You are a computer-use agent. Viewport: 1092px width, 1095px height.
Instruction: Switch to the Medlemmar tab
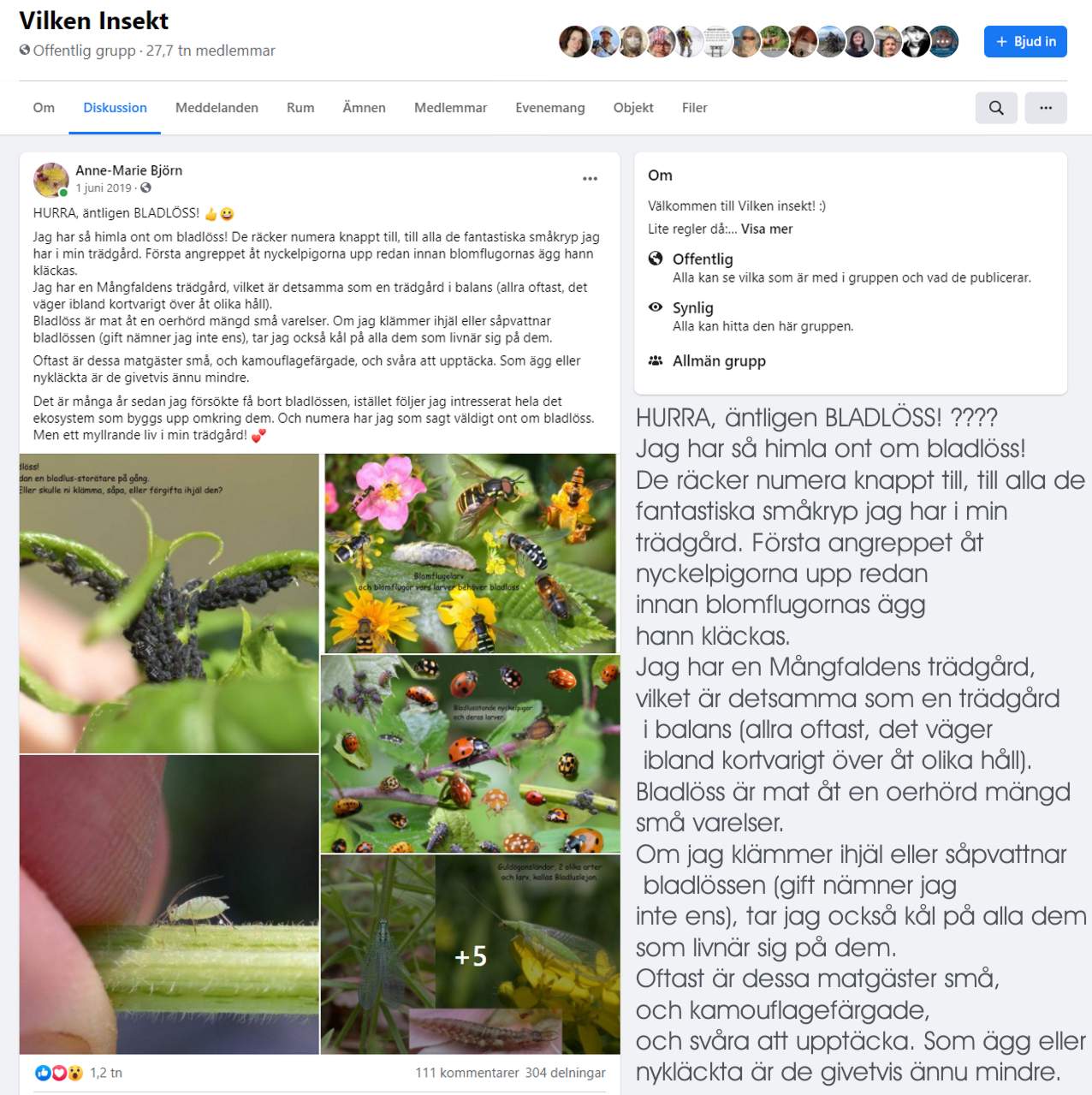pyautogui.click(x=450, y=108)
